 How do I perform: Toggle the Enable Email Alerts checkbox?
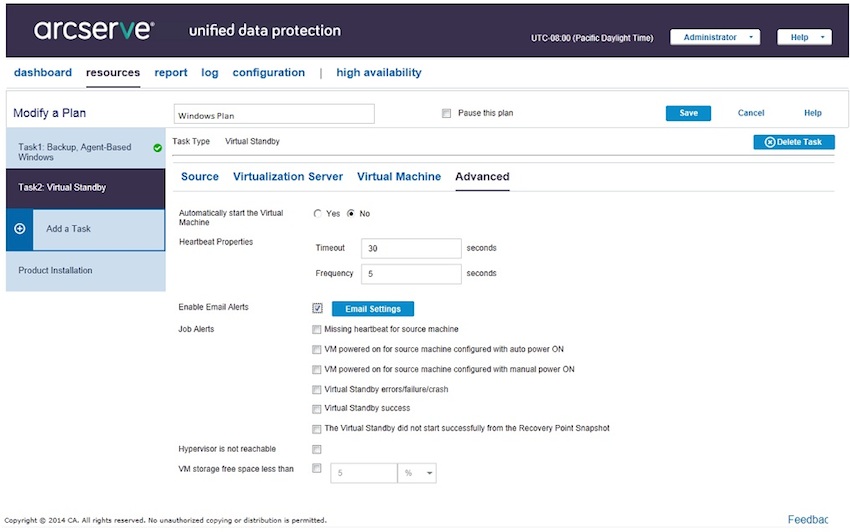(x=317, y=308)
